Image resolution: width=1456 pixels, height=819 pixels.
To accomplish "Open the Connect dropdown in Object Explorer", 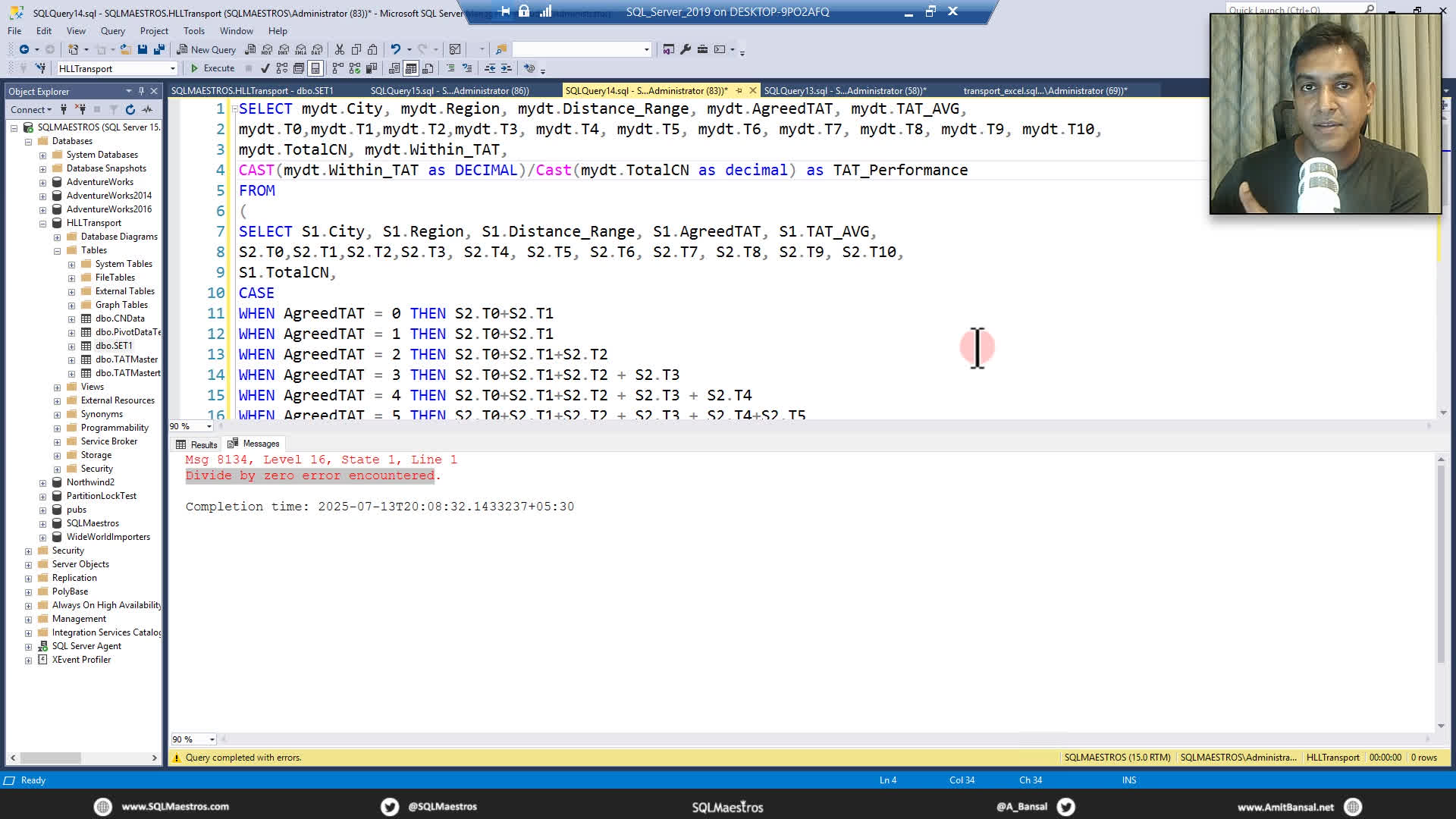I will pos(31,110).
